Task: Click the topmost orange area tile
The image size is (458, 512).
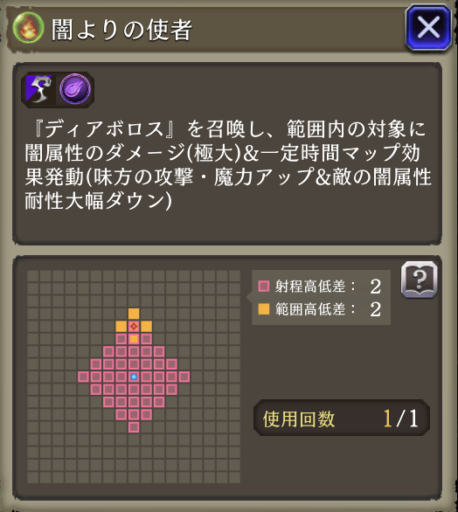Action: (x=134, y=314)
